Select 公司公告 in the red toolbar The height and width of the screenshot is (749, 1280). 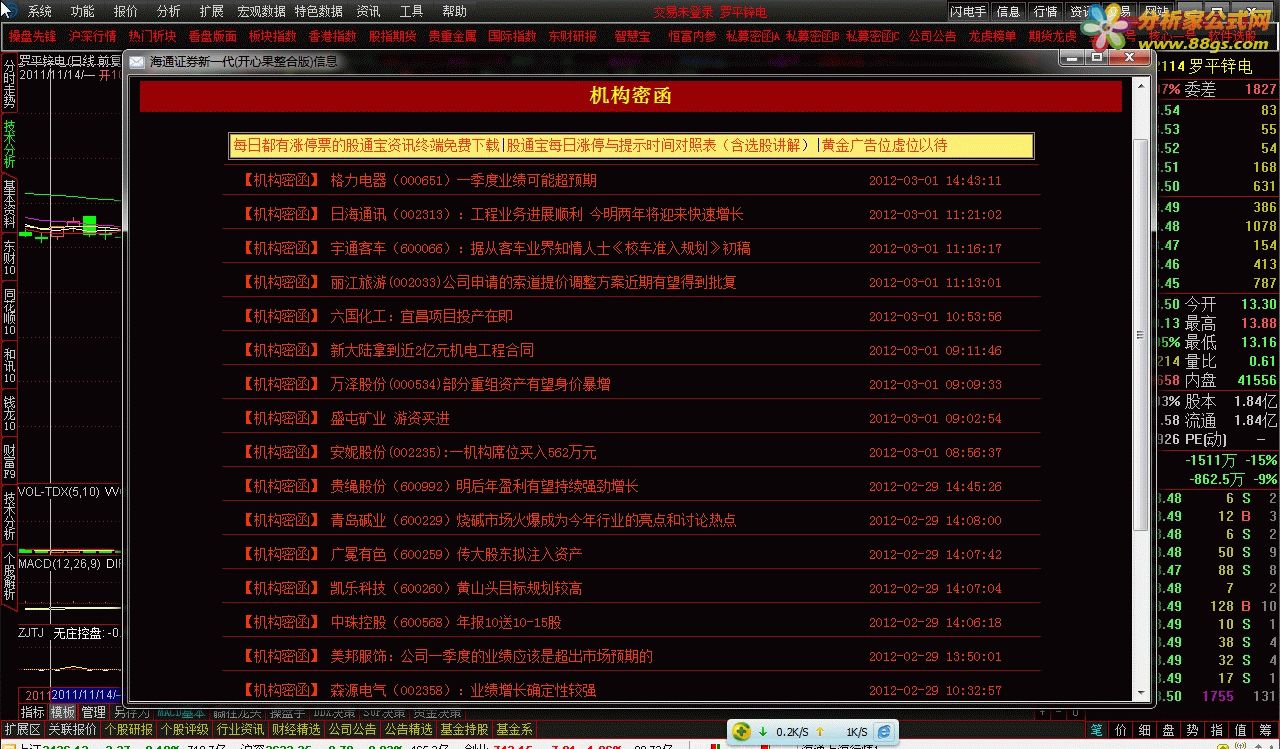pyautogui.click(x=932, y=36)
